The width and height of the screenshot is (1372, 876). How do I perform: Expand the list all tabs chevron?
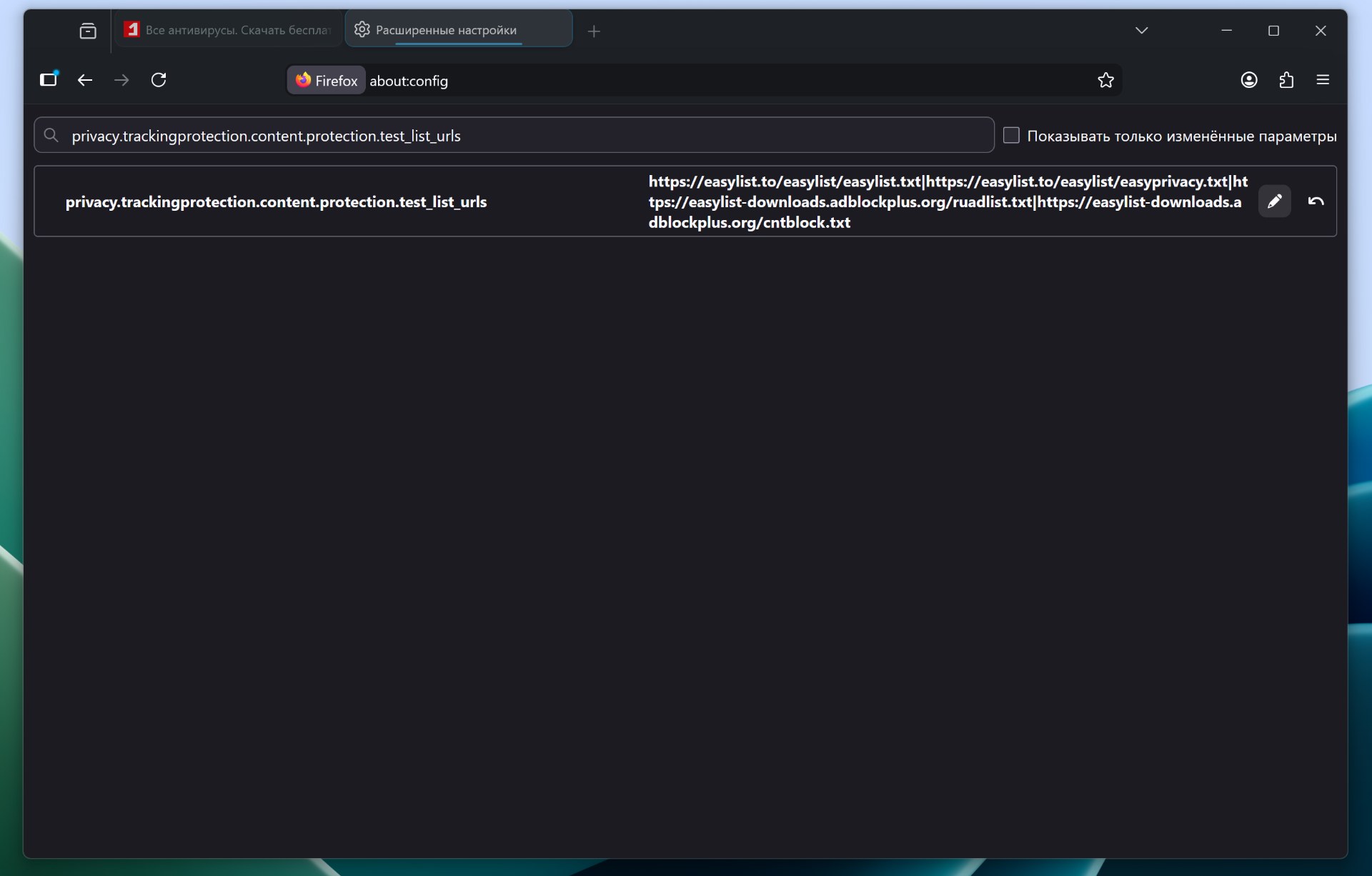point(1141,31)
